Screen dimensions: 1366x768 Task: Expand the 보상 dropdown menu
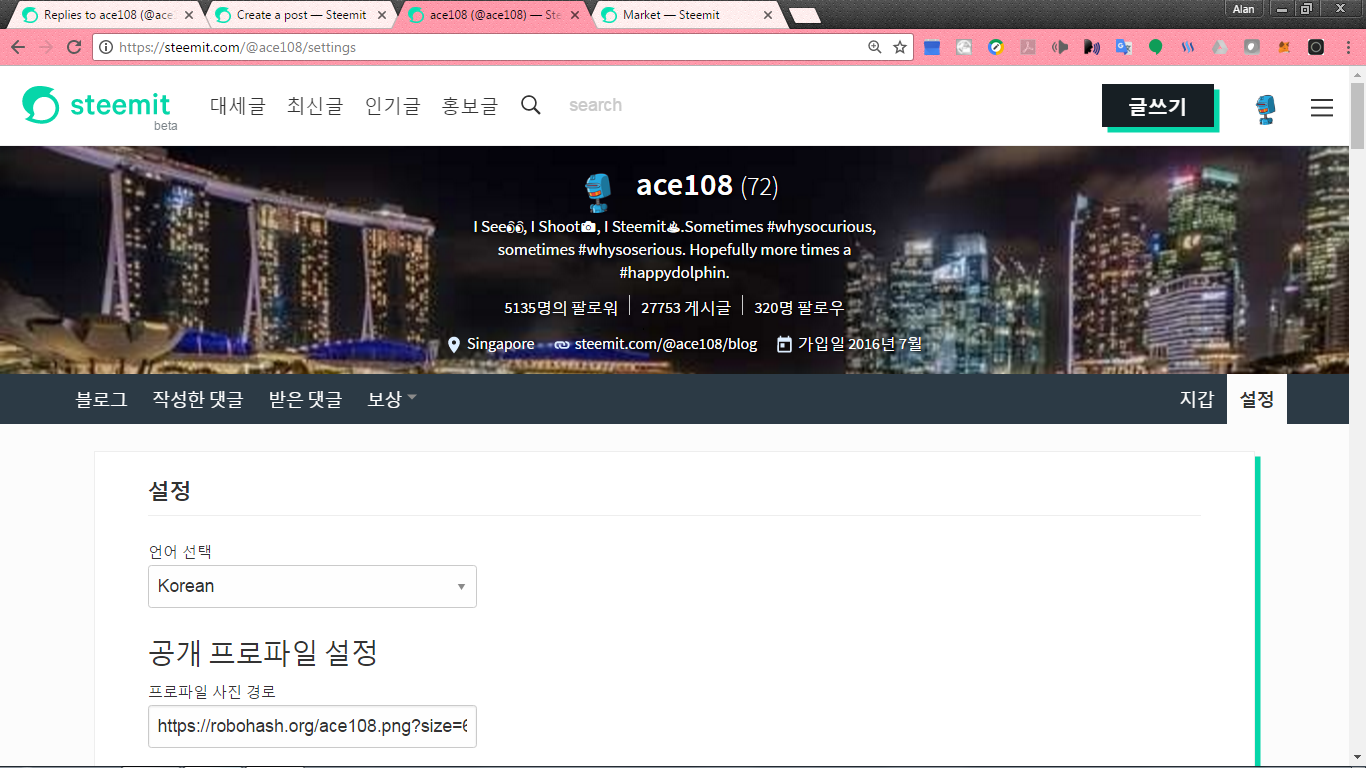pyautogui.click(x=391, y=399)
